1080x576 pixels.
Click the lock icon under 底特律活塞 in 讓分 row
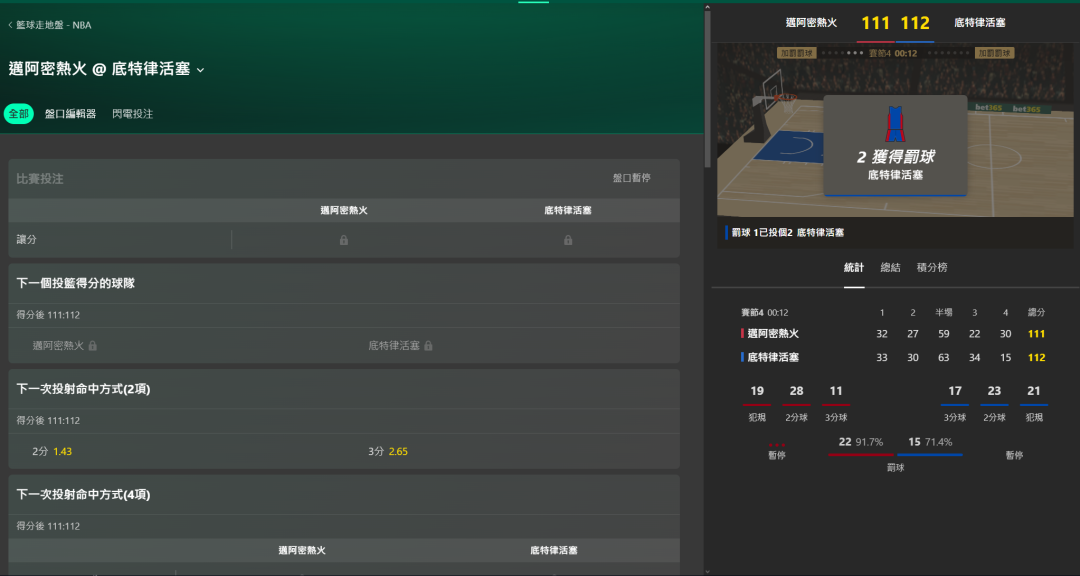(568, 240)
